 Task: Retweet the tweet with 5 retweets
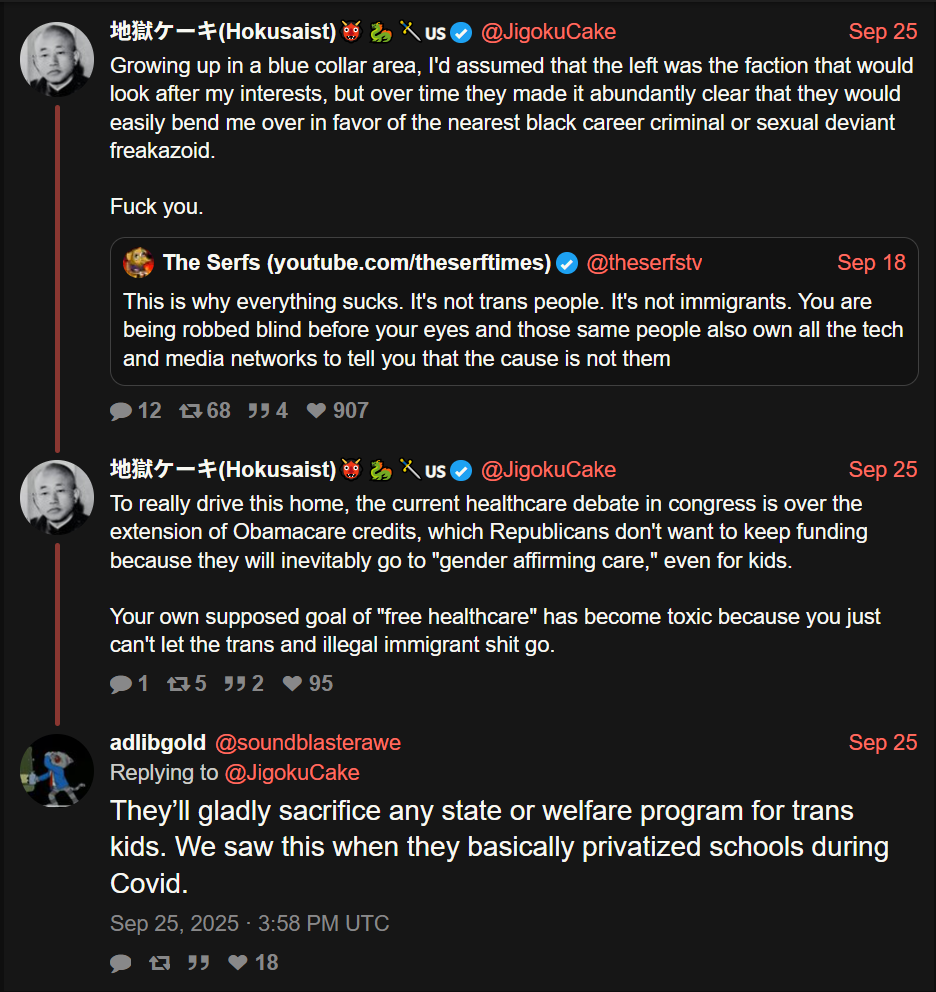coord(178,684)
